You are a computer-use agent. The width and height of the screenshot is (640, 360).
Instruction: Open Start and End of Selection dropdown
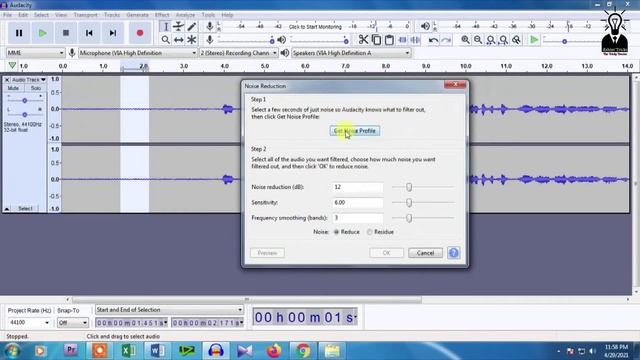(169, 310)
